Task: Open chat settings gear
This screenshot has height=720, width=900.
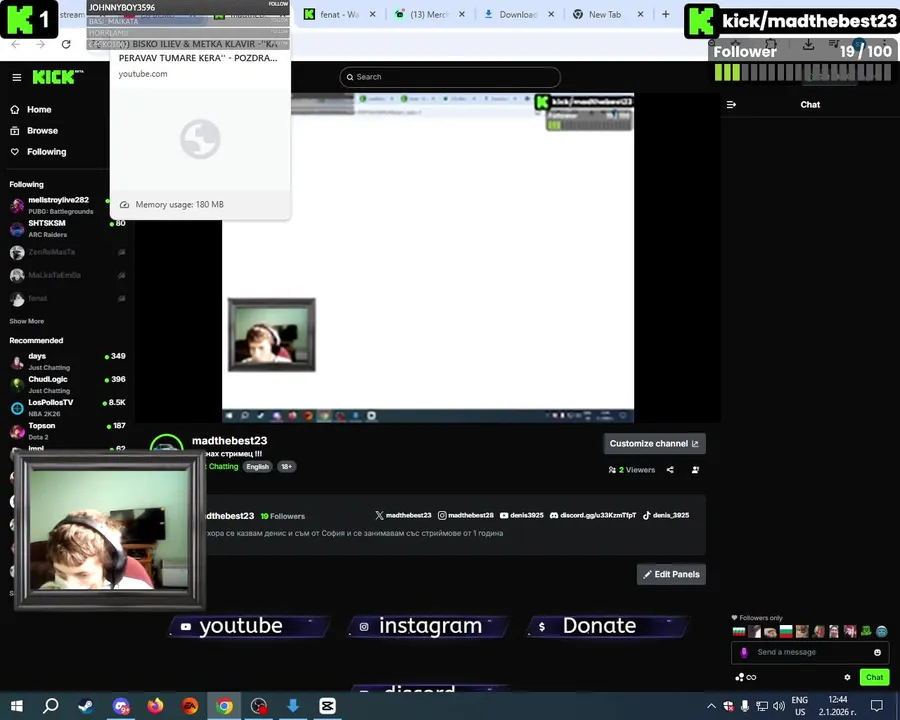Action: point(847,678)
